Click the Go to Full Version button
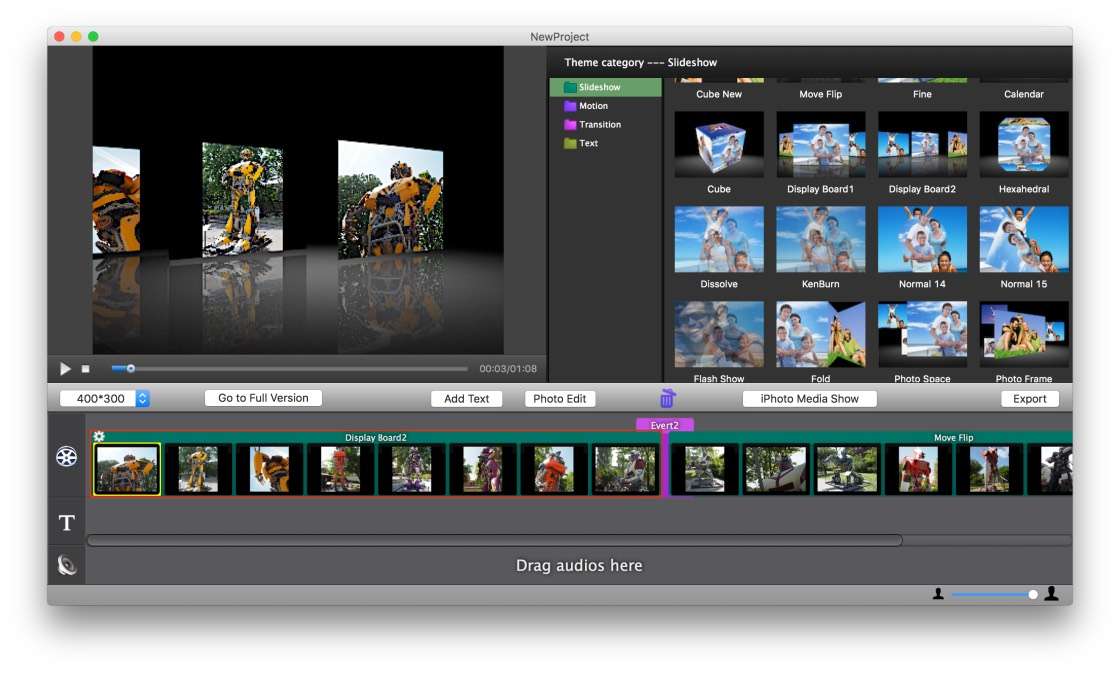Image resolution: width=1120 pixels, height=673 pixels. coord(263,398)
